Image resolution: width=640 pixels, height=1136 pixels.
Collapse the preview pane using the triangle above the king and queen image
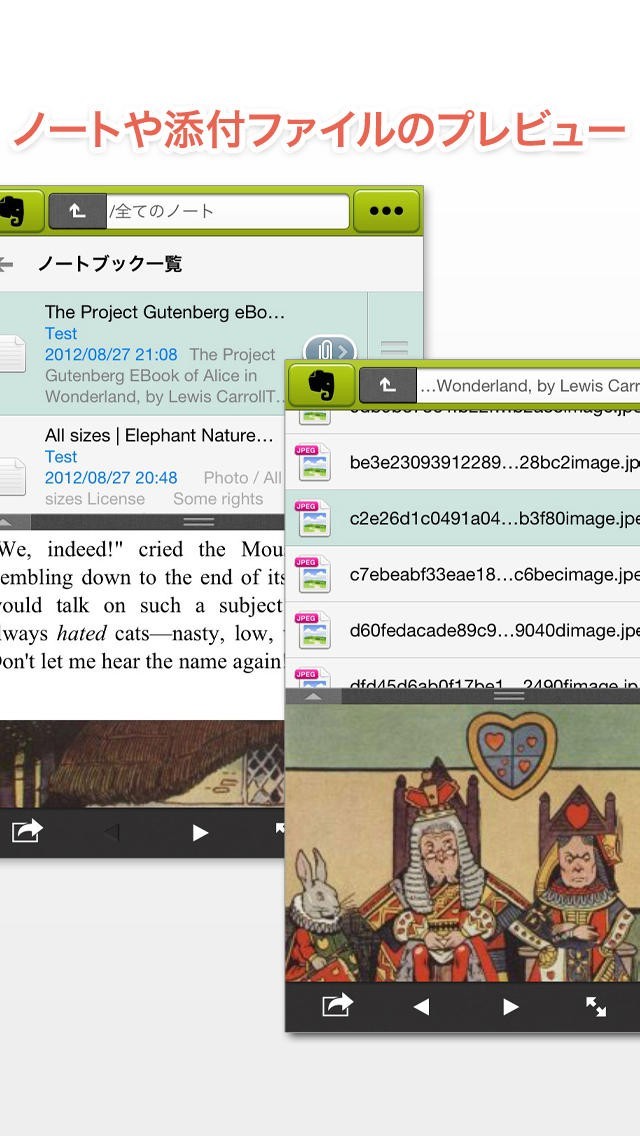(313, 696)
